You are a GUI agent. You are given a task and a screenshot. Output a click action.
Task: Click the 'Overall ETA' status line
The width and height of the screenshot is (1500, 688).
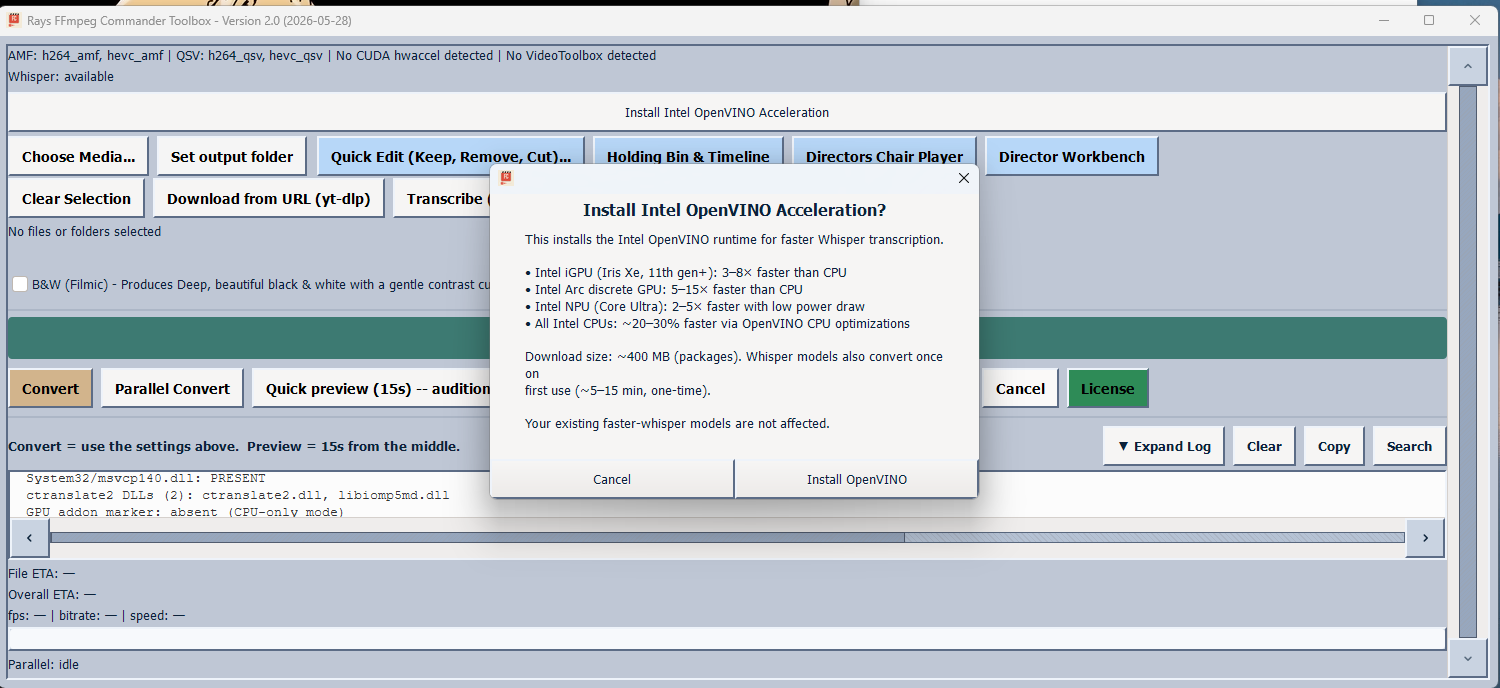[x=52, y=594]
